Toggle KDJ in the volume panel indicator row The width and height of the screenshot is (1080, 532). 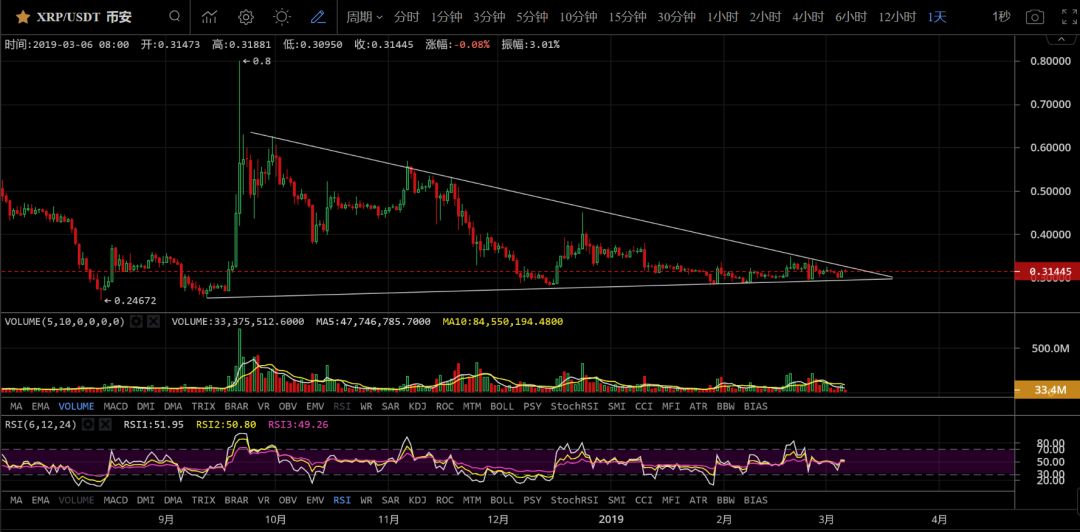click(417, 407)
